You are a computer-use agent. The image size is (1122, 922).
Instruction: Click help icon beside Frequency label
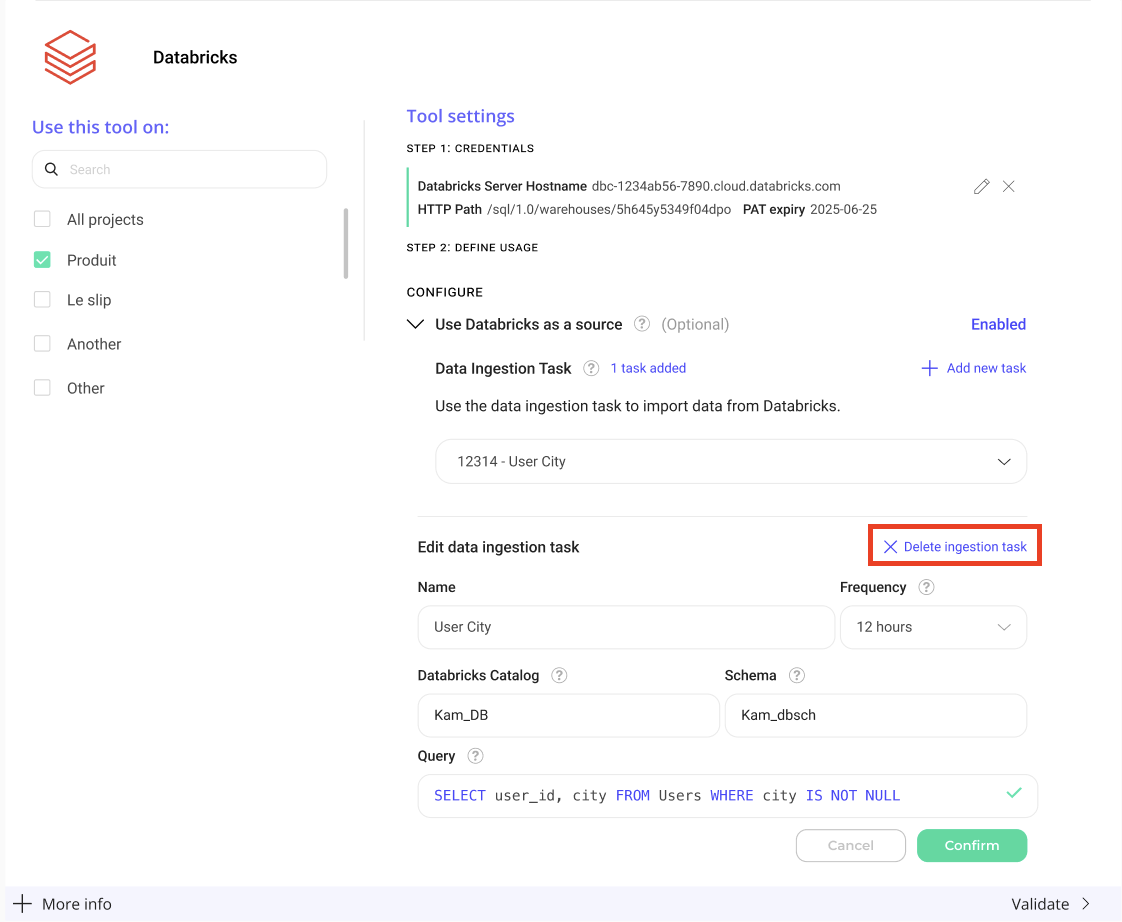pos(926,587)
